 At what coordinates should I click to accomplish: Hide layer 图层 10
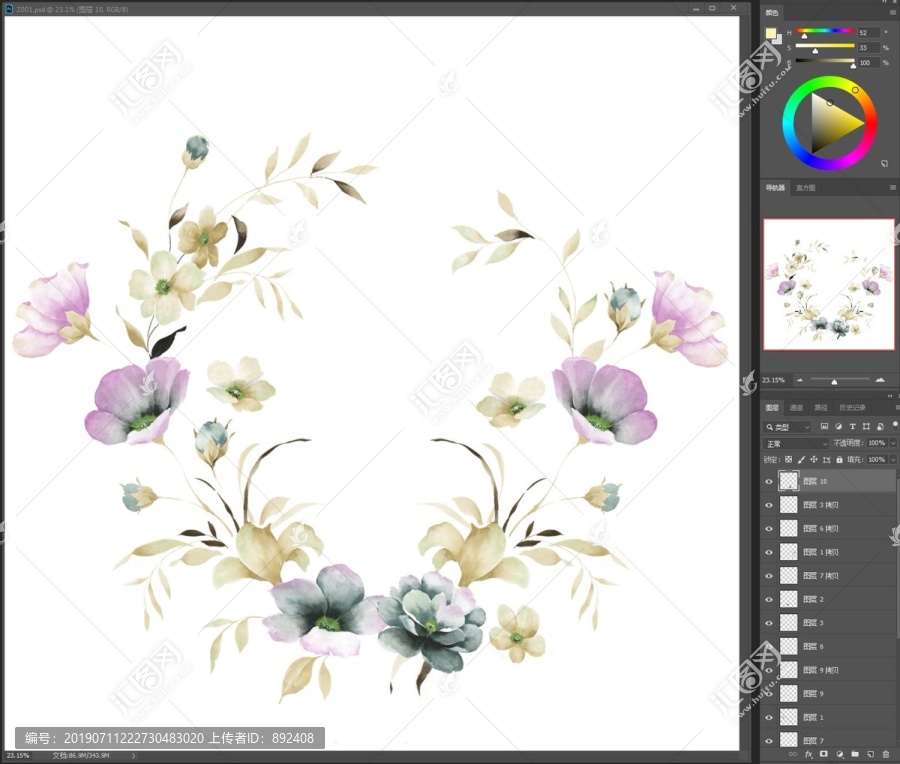(x=769, y=481)
